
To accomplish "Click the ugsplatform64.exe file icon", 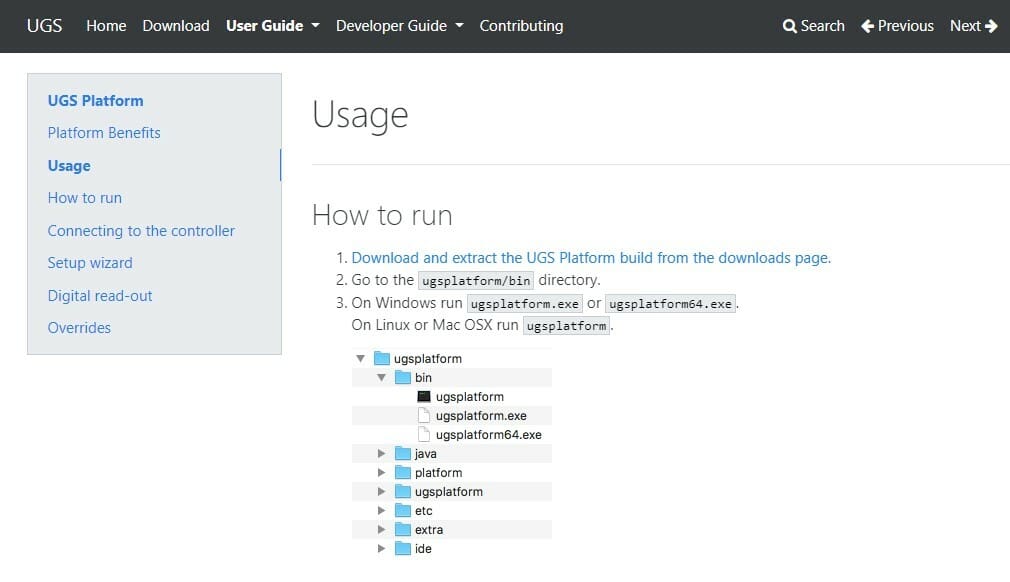I will click(424, 434).
